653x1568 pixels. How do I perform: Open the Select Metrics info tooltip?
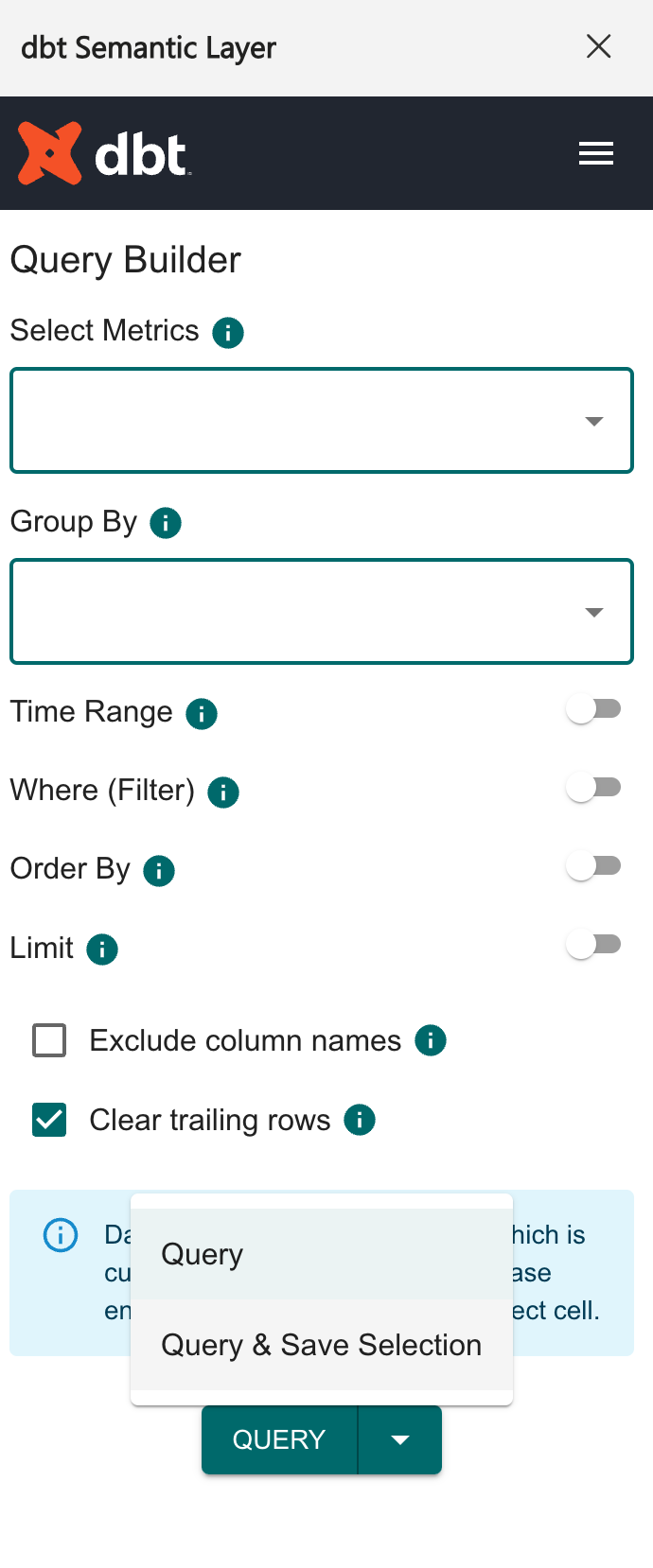click(x=227, y=332)
